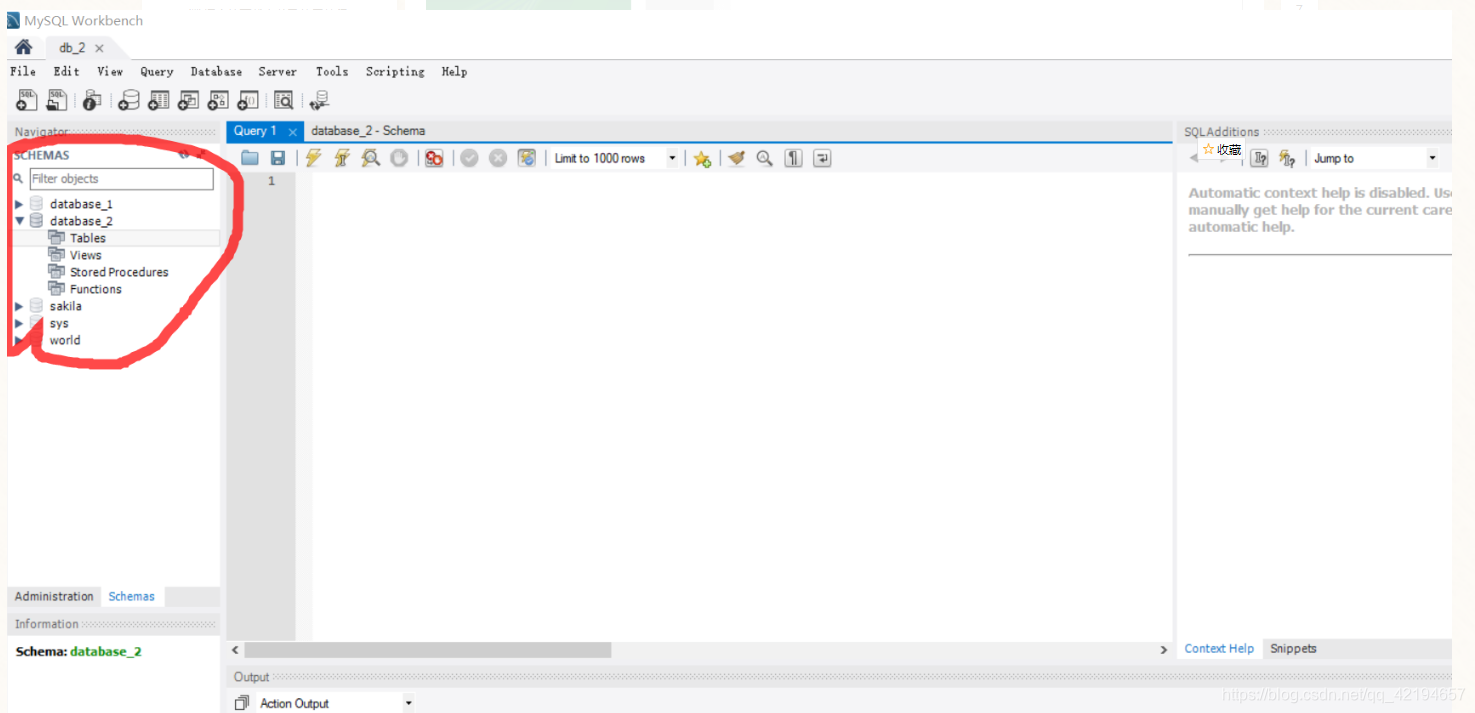Open the Help menu

click(x=454, y=72)
